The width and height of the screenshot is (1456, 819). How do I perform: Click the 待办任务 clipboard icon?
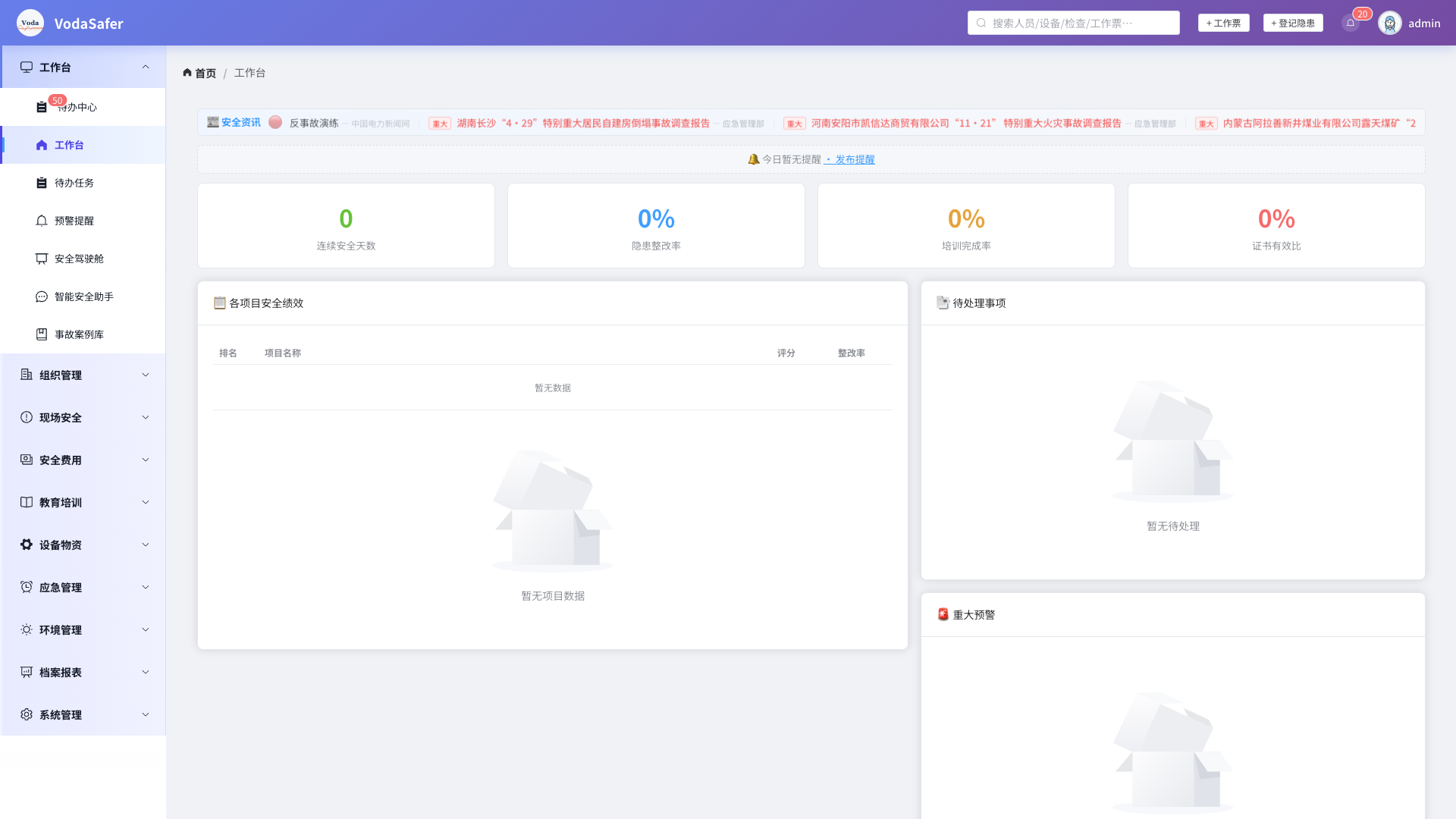coord(42,183)
